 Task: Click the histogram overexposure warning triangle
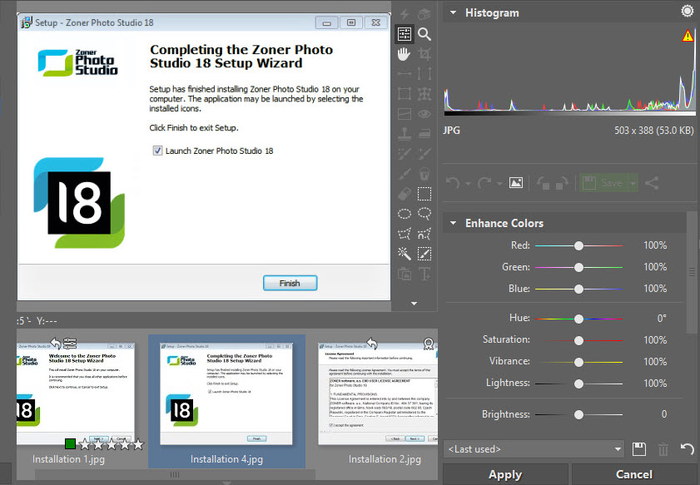click(688, 36)
